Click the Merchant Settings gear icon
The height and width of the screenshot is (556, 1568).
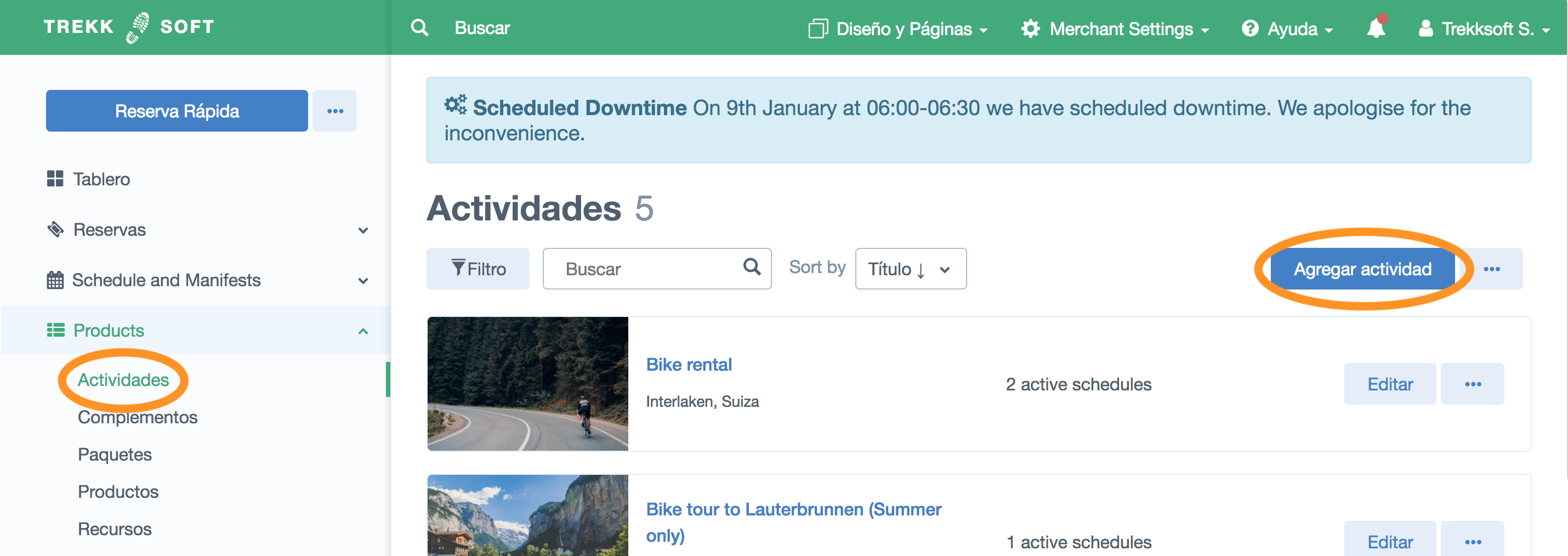click(1030, 29)
